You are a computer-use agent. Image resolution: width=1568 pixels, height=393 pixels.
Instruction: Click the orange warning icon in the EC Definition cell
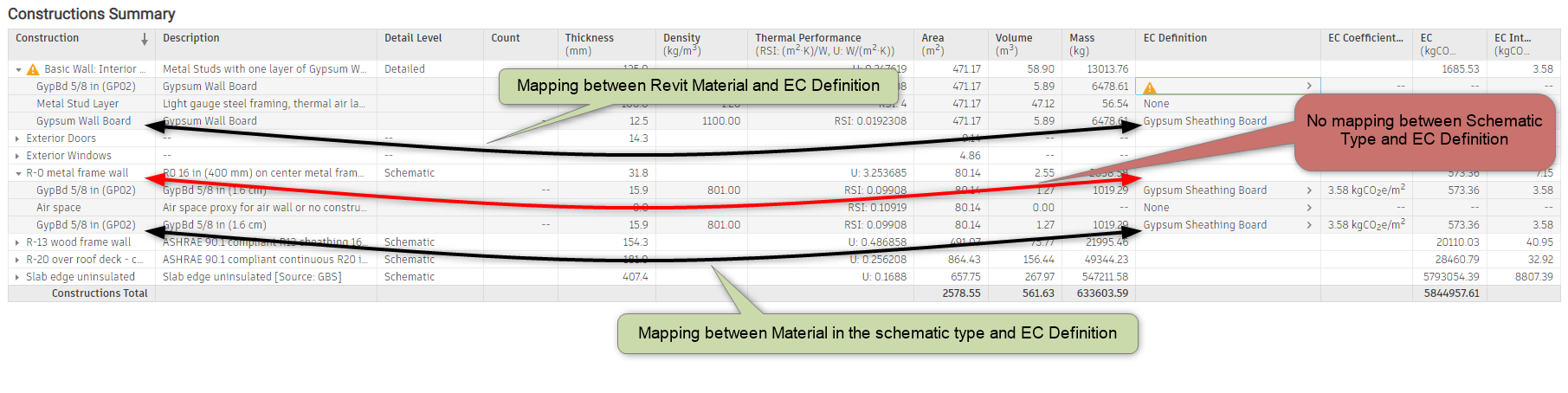[1150, 87]
